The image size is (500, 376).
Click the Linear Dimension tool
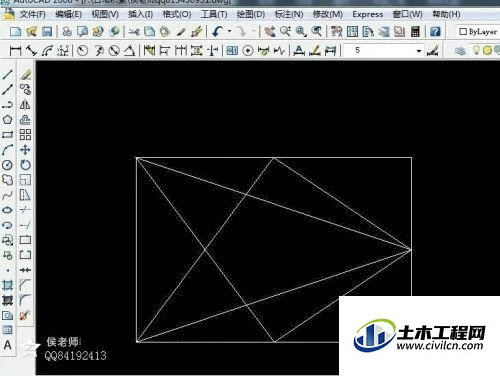click(16, 51)
